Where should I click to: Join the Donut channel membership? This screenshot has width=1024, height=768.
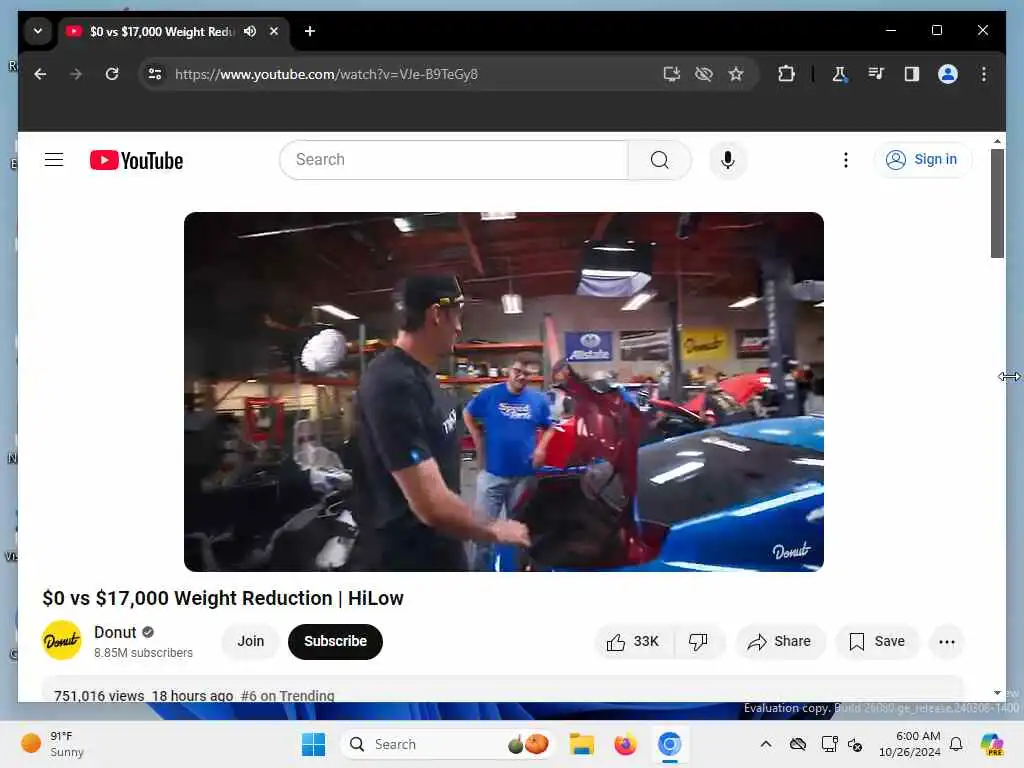coord(251,641)
